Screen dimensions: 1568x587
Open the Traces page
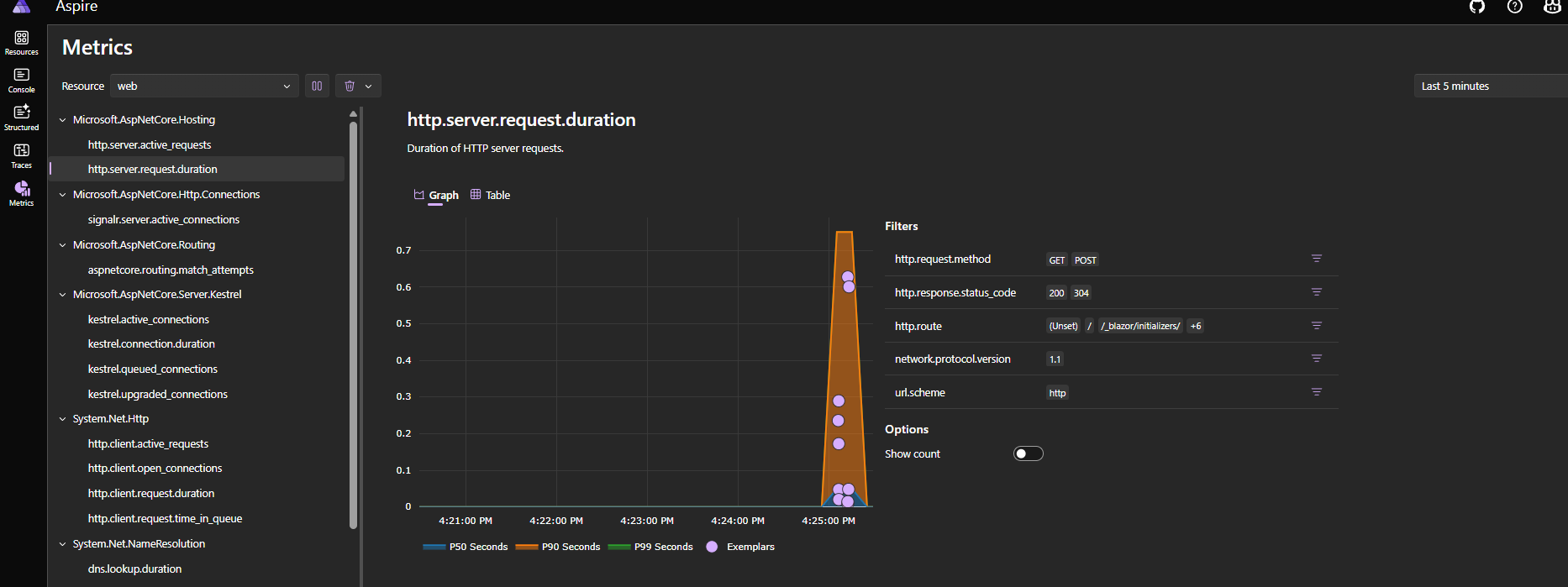click(x=22, y=155)
